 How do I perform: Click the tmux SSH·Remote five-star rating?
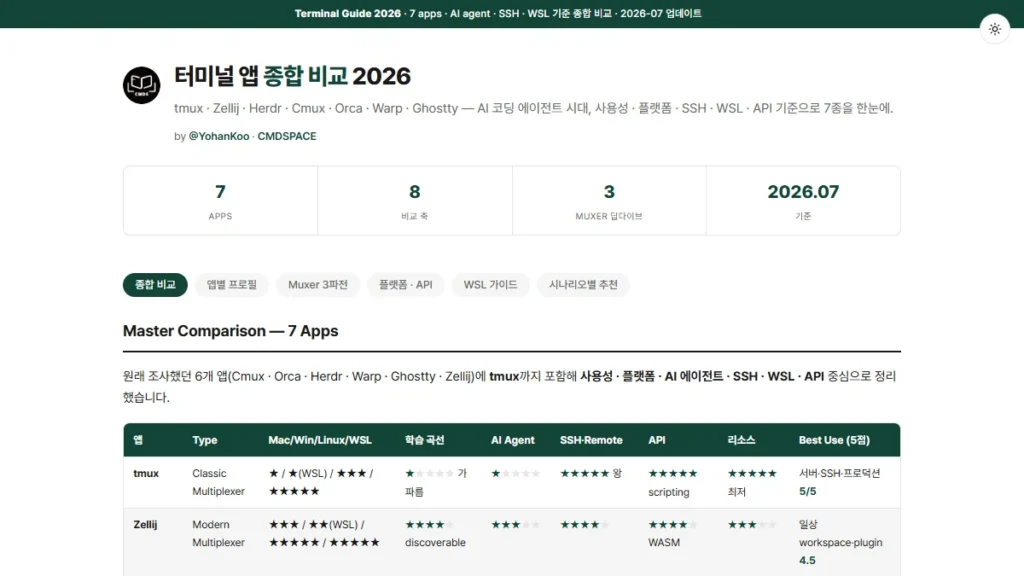click(x=584, y=473)
